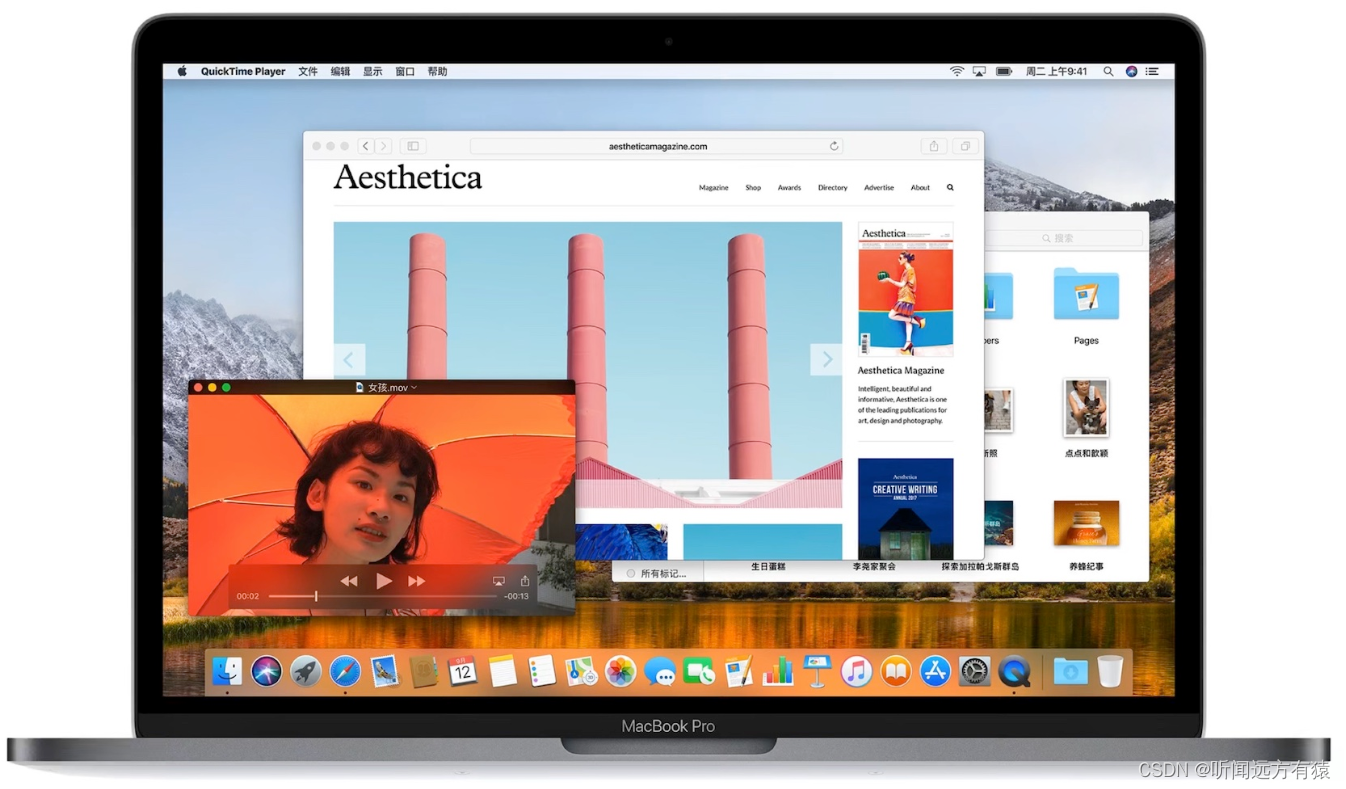
Task: Open the Awards link on Aesthetica
Action: click(790, 188)
